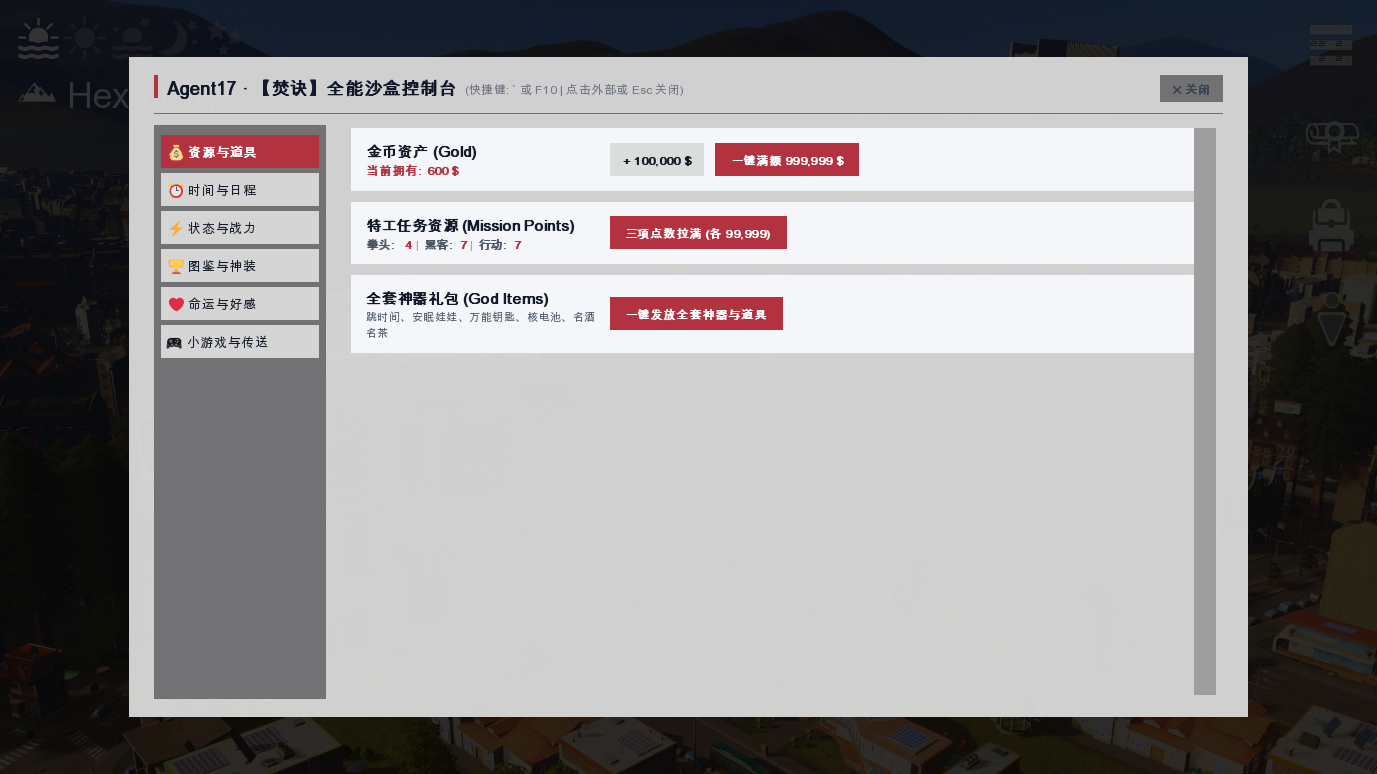Click 一键满额 999,999 $ button
The width and height of the screenshot is (1377, 774).
point(787,160)
